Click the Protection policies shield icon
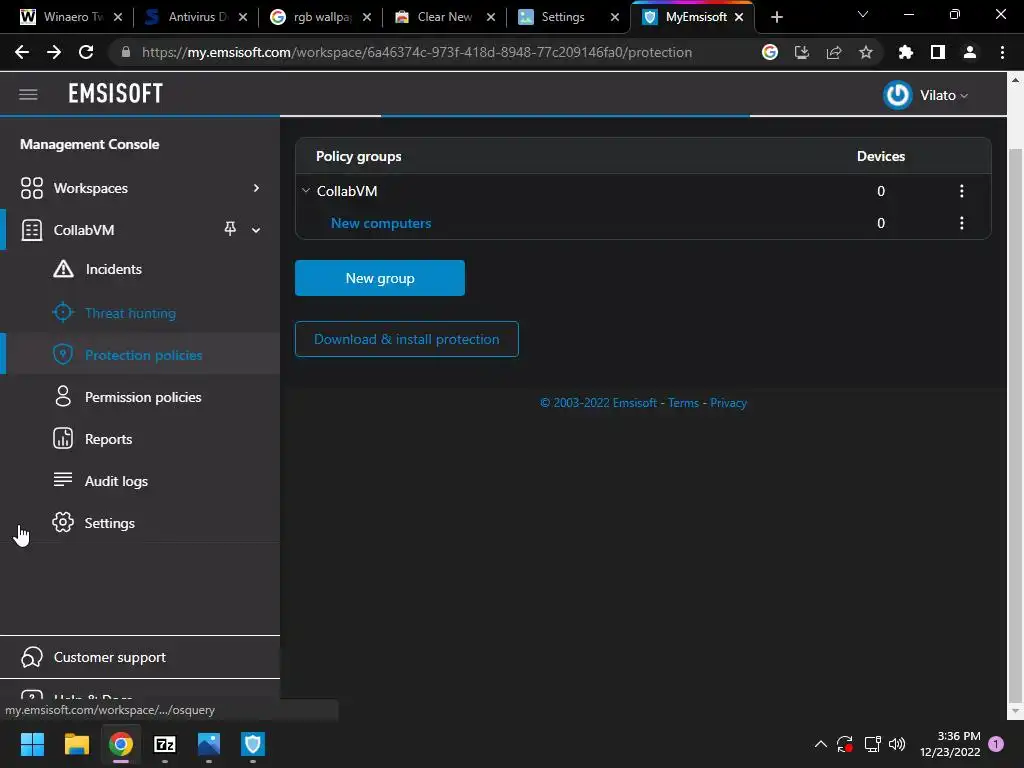Image resolution: width=1024 pixels, height=768 pixels. [63, 355]
